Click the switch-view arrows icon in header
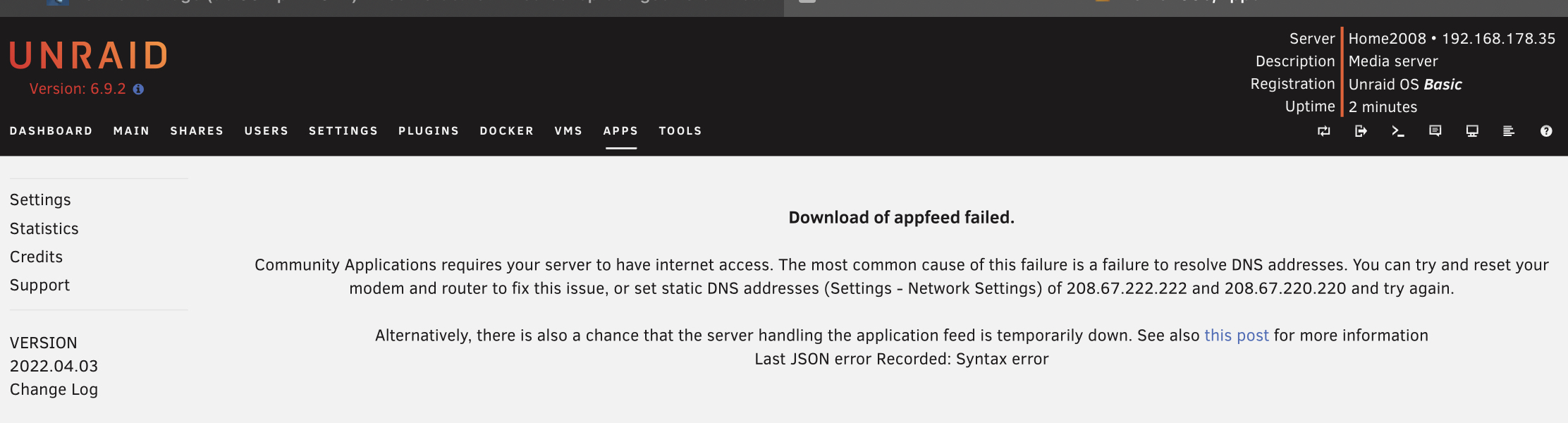This screenshot has width=1568, height=423. [1324, 131]
